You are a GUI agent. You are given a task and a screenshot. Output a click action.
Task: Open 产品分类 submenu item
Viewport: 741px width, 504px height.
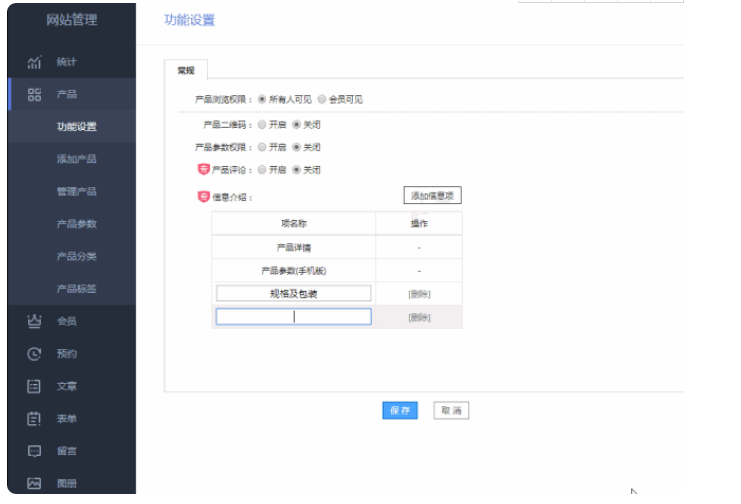click(x=77, y=256)
